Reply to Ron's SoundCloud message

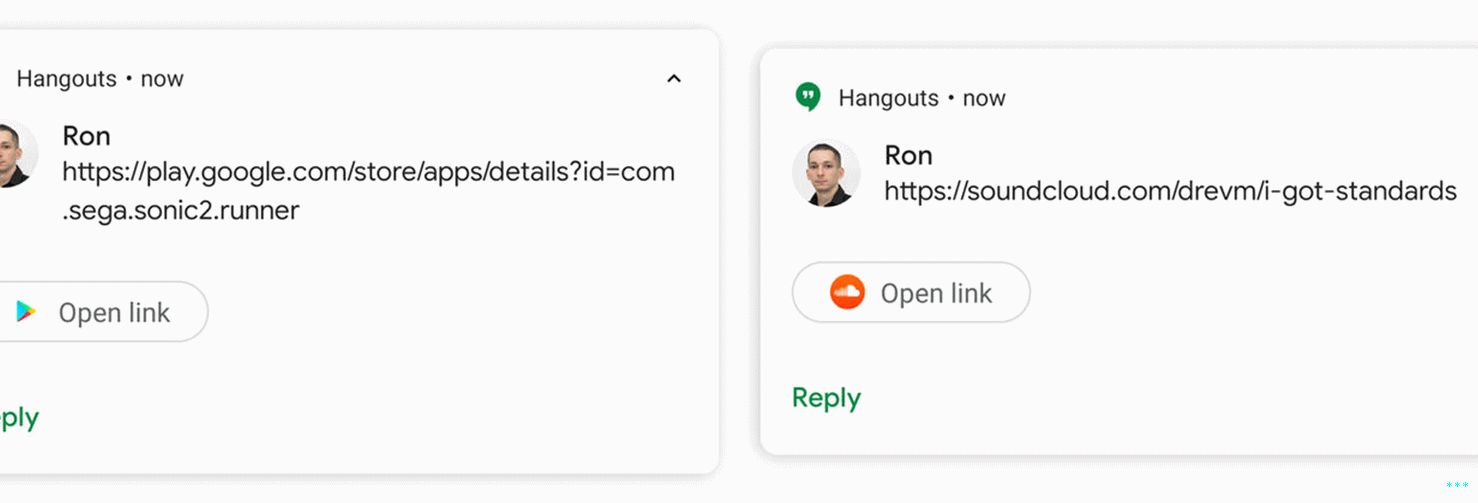point(826,398)
